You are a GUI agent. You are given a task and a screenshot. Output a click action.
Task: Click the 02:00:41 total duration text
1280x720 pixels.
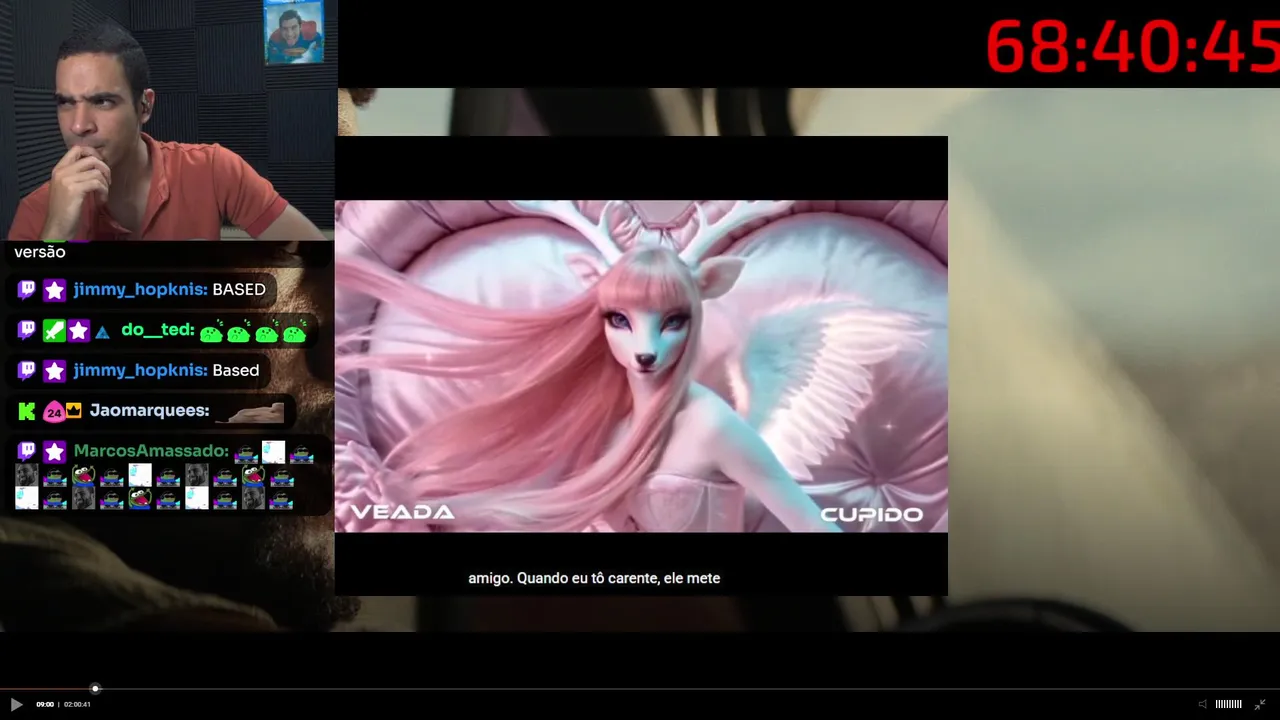[77, 705]
